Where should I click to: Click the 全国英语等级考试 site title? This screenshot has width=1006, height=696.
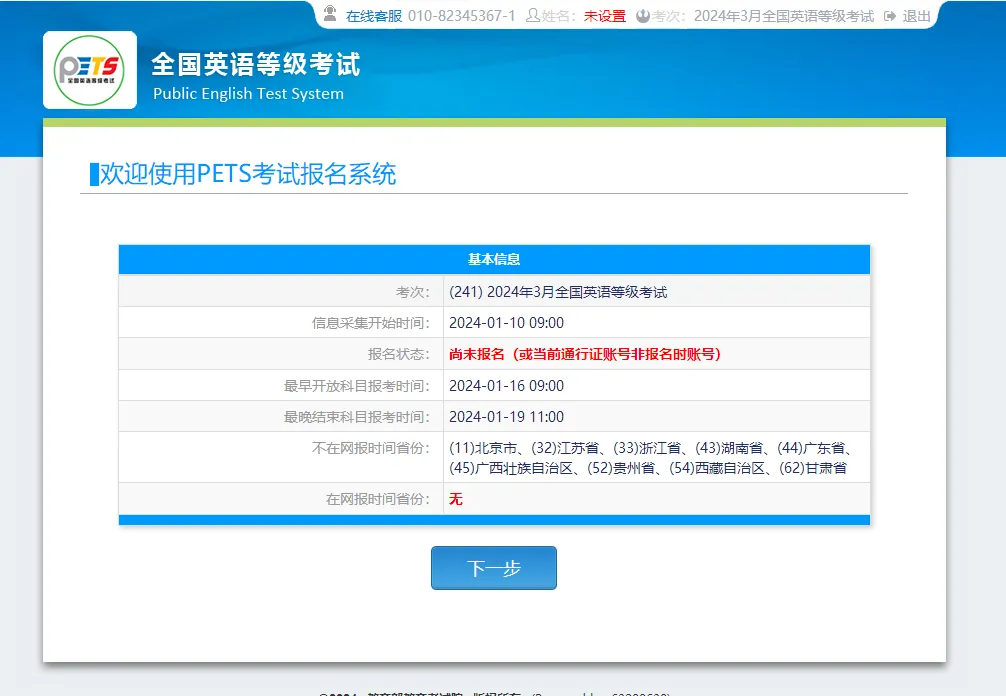point(256,65)
